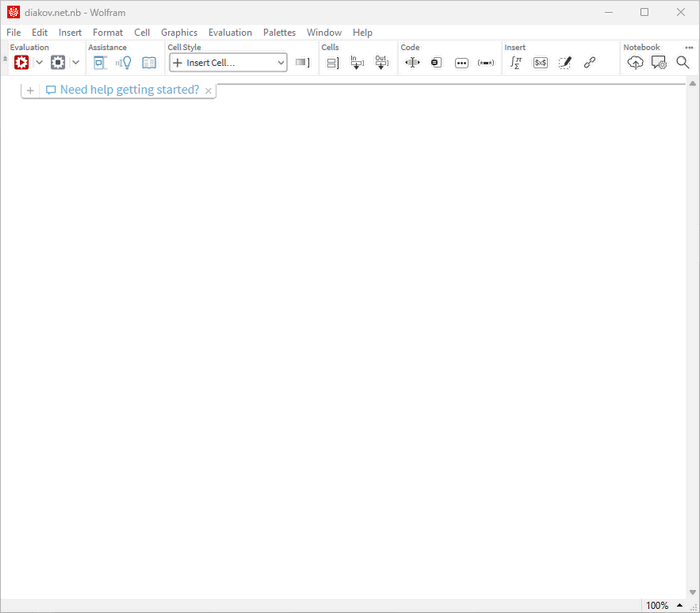Open the documentation book icon
This screenshot has height=613, width=700.
(149, 62)
